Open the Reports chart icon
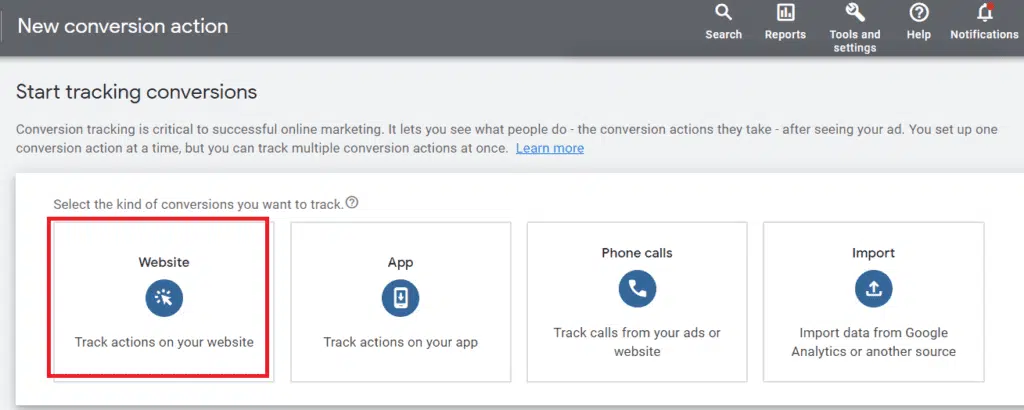The image size is (1024, 410). [785, 13]
